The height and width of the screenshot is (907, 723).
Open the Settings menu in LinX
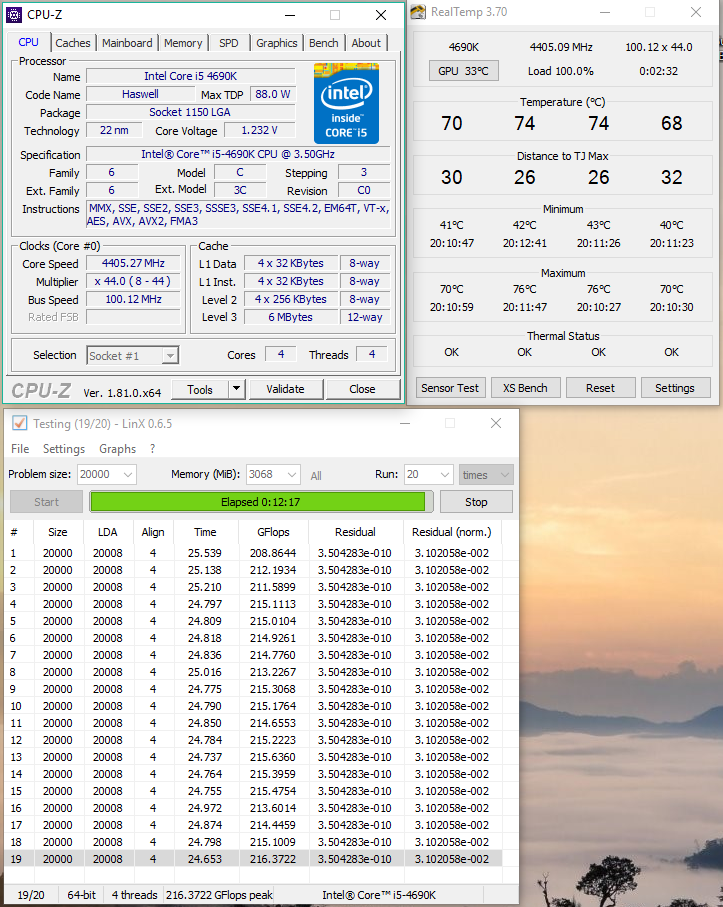(64, 449)
